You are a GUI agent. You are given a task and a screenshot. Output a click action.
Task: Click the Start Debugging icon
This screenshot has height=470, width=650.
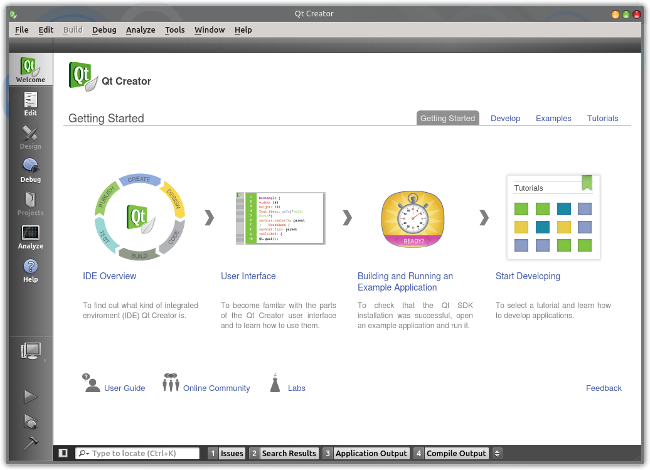(31, 421)
